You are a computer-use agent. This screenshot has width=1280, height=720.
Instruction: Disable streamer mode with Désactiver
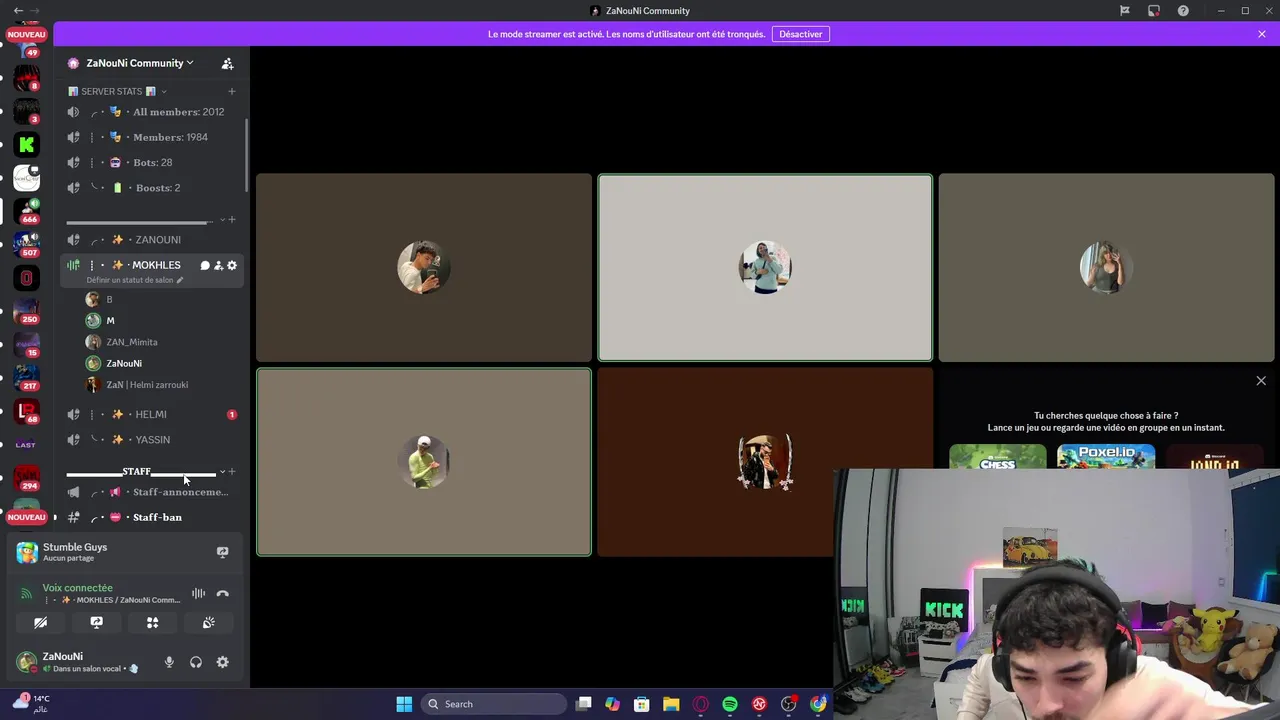[801, 34]
